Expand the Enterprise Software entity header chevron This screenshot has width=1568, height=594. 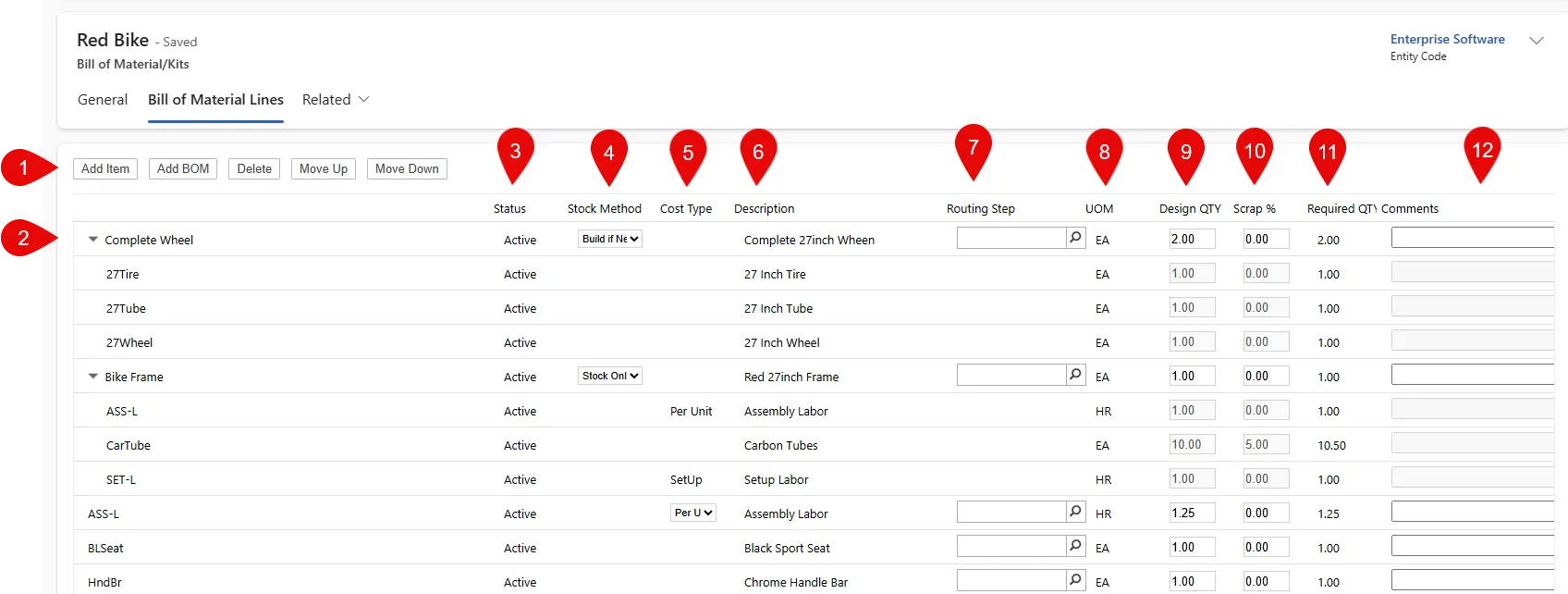1537,41
